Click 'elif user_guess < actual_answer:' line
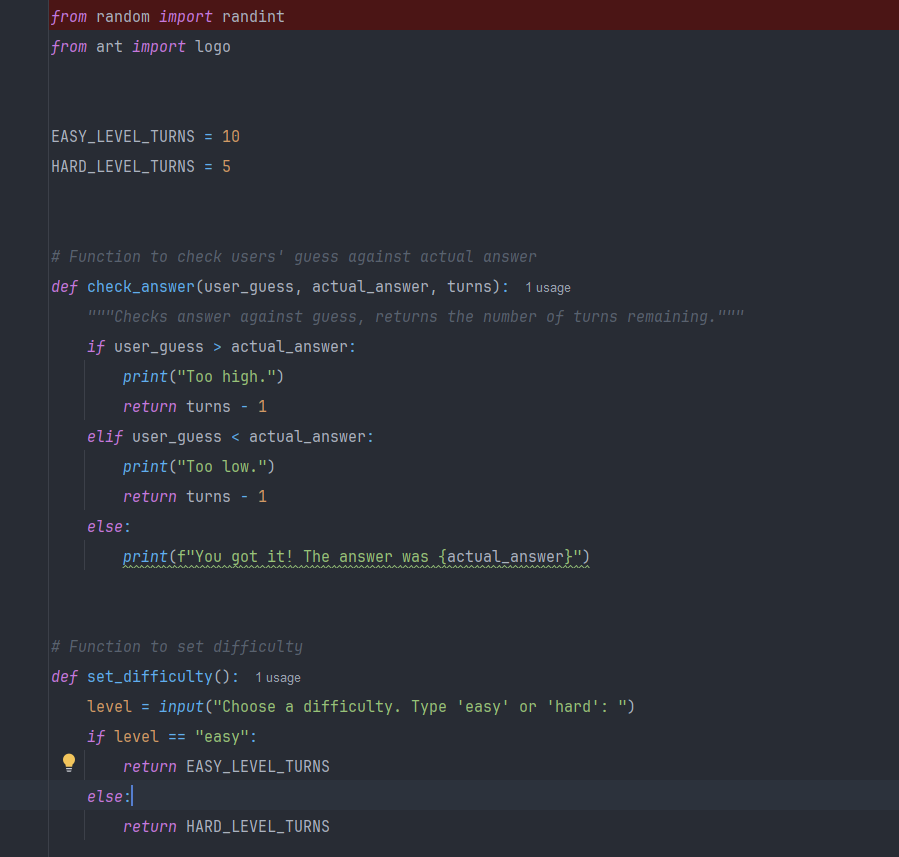The height and width of the screenshot is (857, 899). click(x=230, y=437)
